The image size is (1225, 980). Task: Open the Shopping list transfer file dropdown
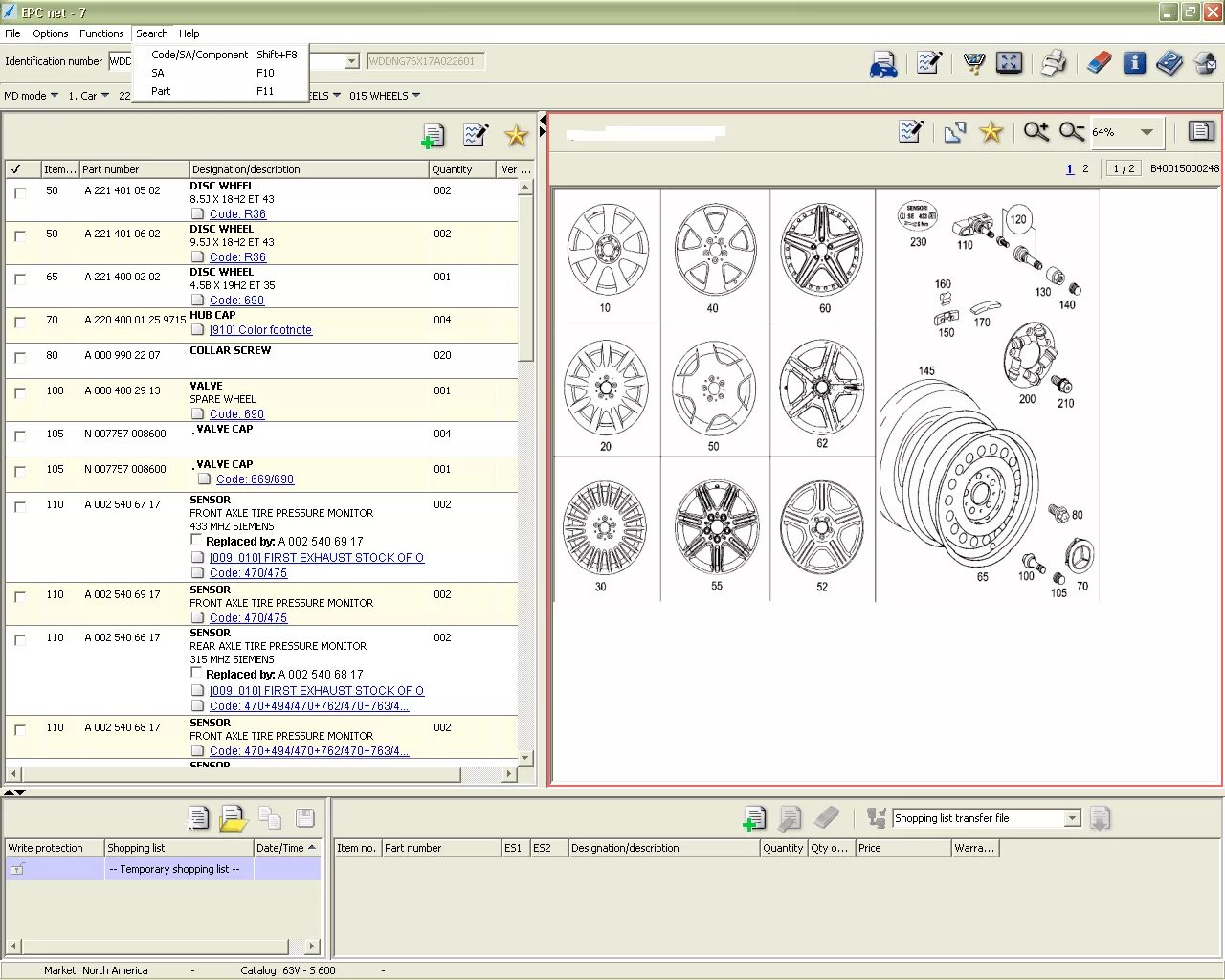[1073, 818]
